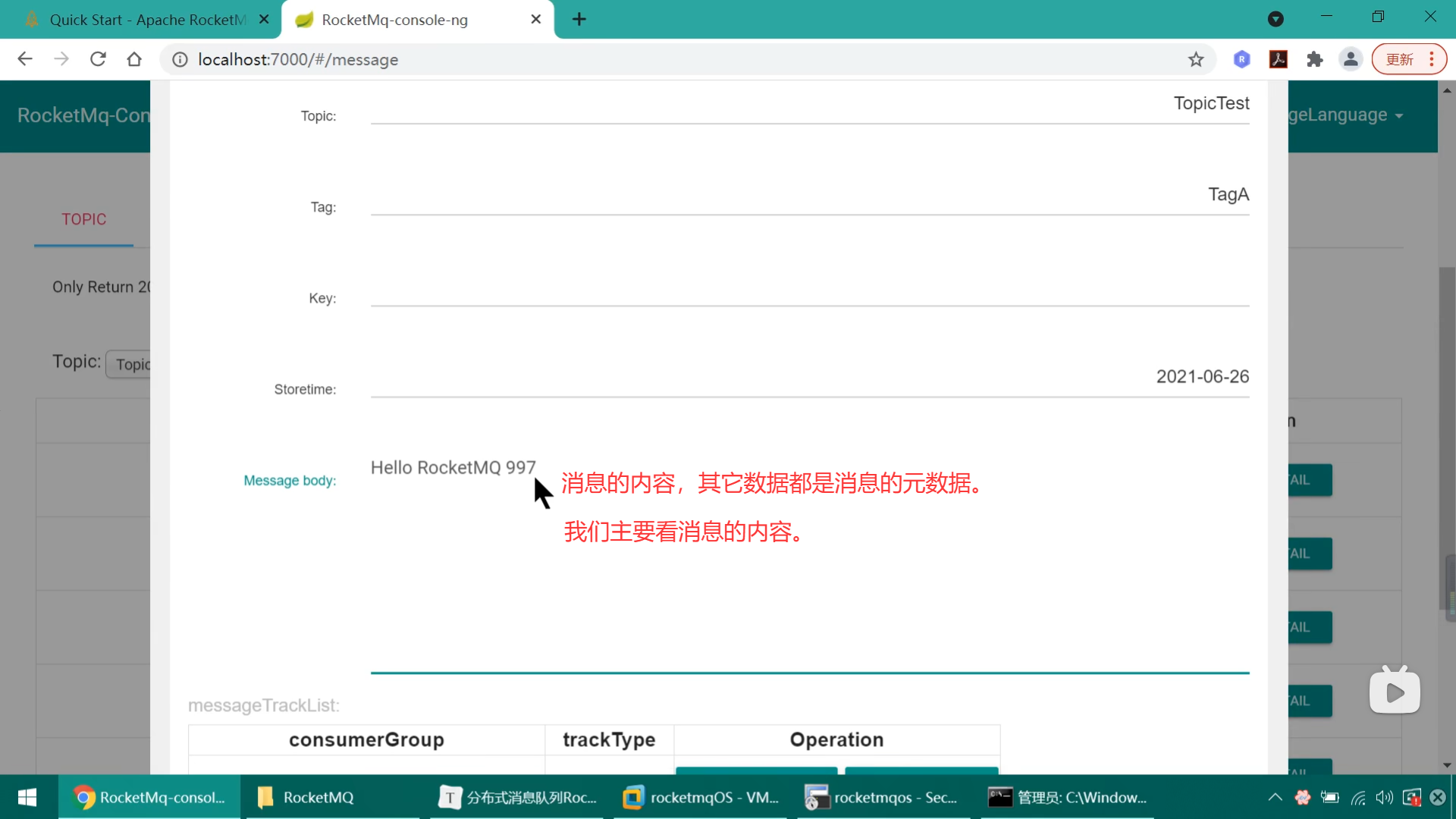Click the Adobe Acrobat extension icon
This screenshot has height=819, width=1456.
1279,59
